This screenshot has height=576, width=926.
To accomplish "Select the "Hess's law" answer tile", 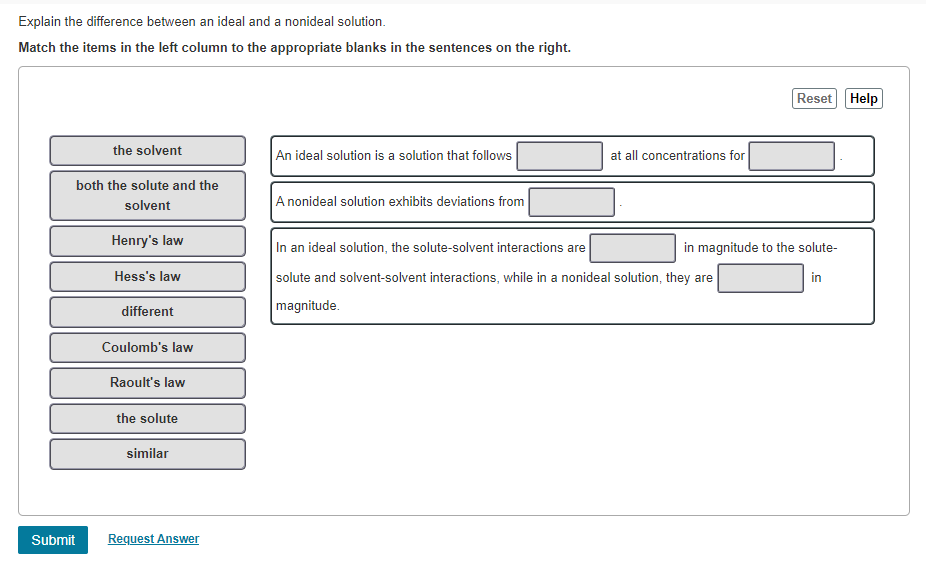I will [147, 276].
